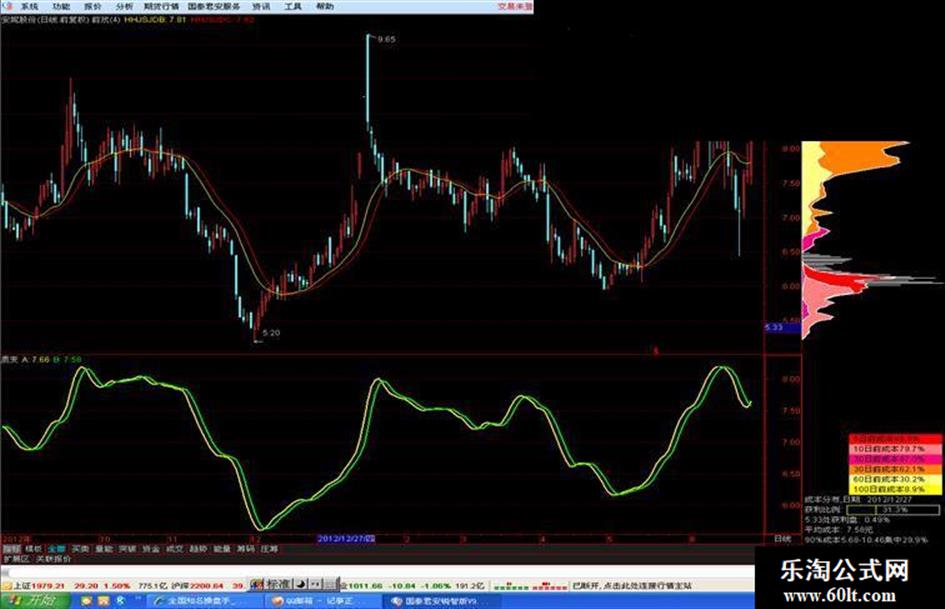Select the 成交 indicator tab
This screenshot has width=945, height=609.
point(174,549)
